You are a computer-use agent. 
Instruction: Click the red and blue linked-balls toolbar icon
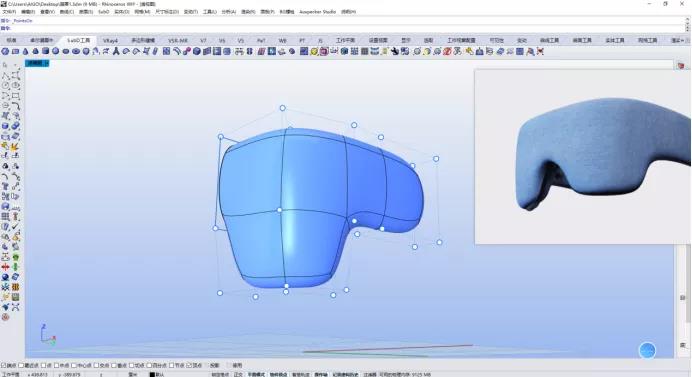click(x=187, y=51)
